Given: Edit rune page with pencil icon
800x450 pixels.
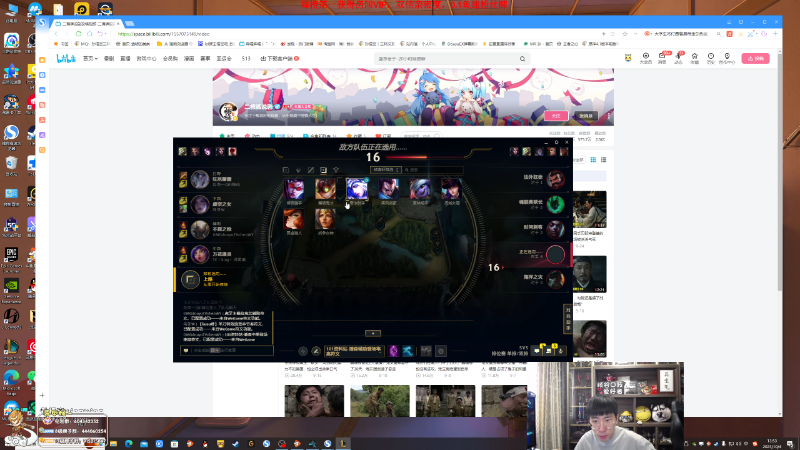Looking at the screenshot, I should (316, 351).
